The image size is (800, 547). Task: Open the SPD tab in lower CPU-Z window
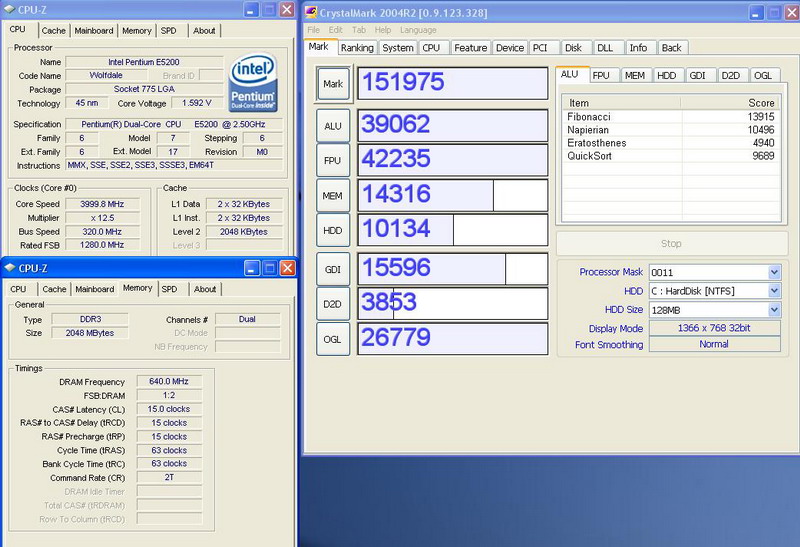173,289
